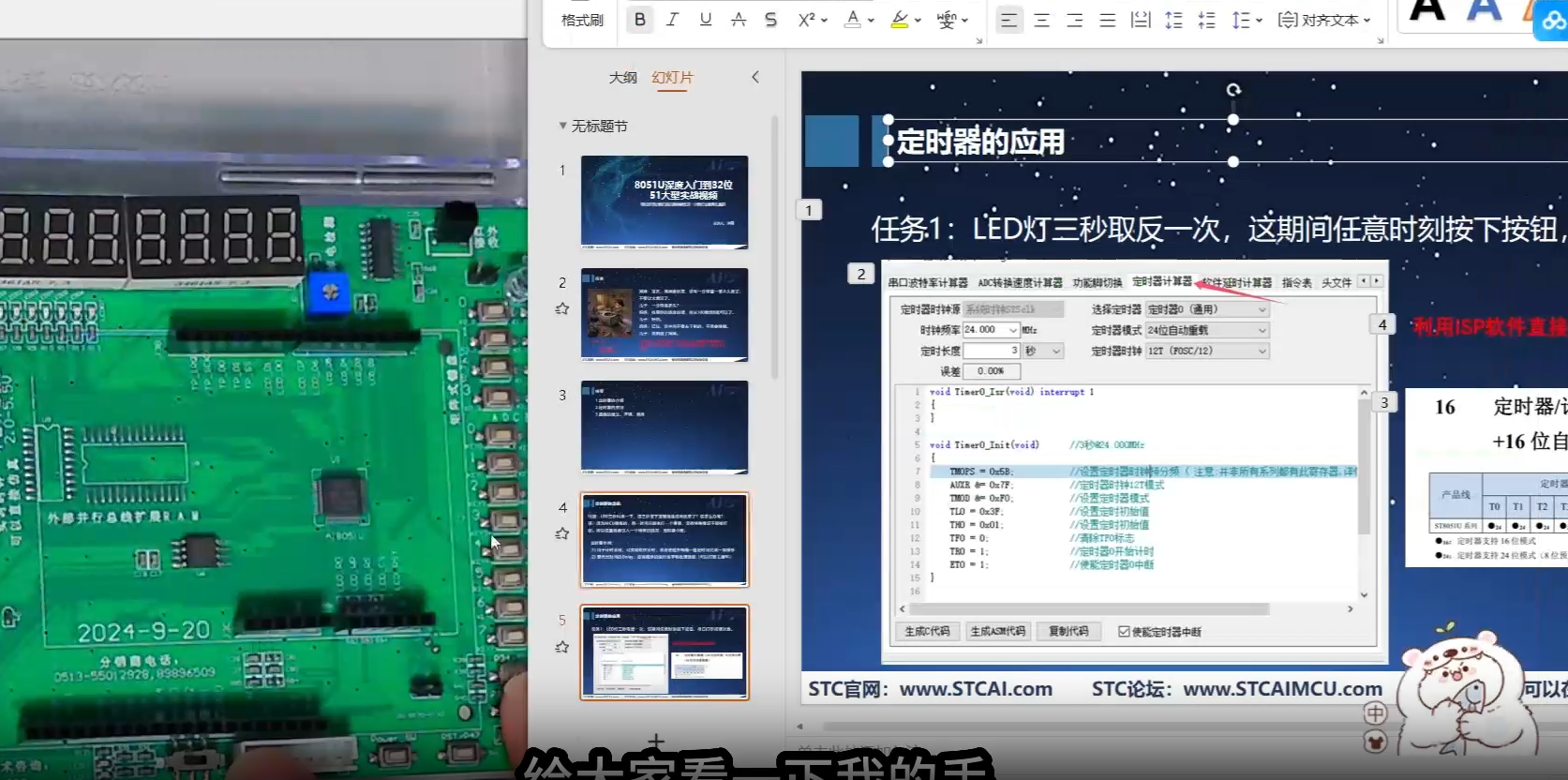Click the animation star beside slide 2
The image size is (1568, 780).
pos(562,308)
